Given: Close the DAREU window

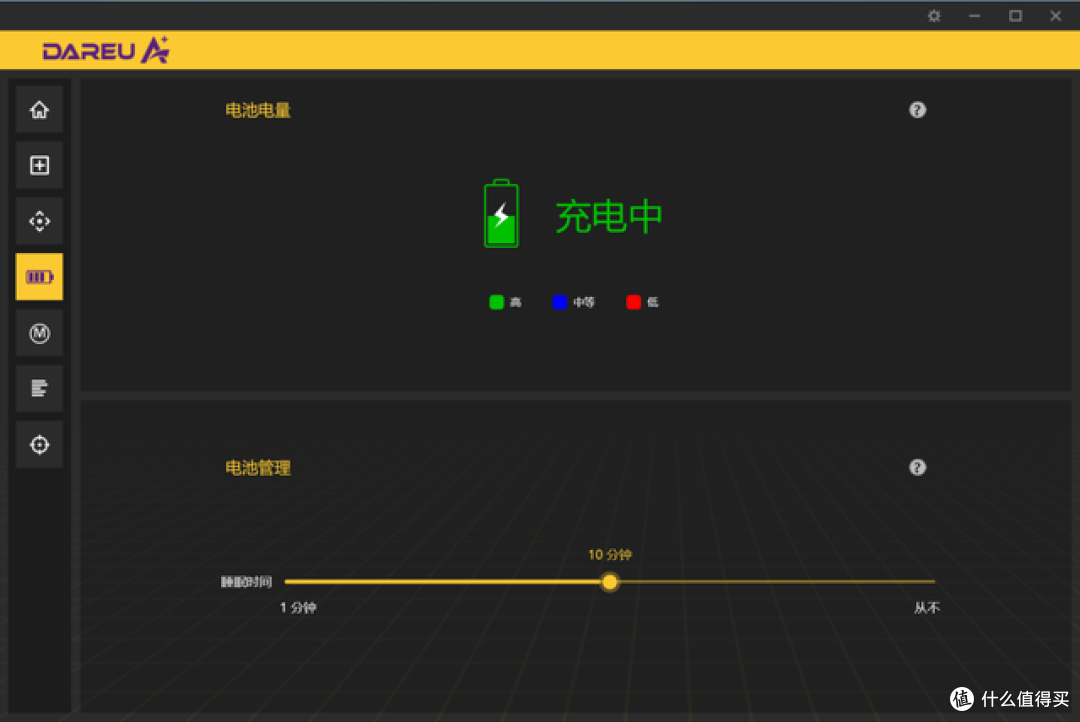Looking at the screenshot, I should click(x=1056, y=16).
